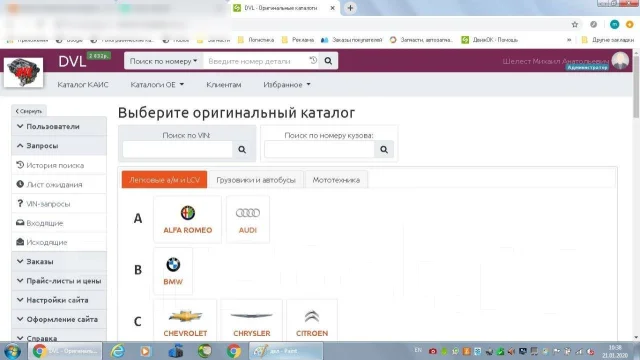Open the Alfa Romeo catalog

coord(187,220)
